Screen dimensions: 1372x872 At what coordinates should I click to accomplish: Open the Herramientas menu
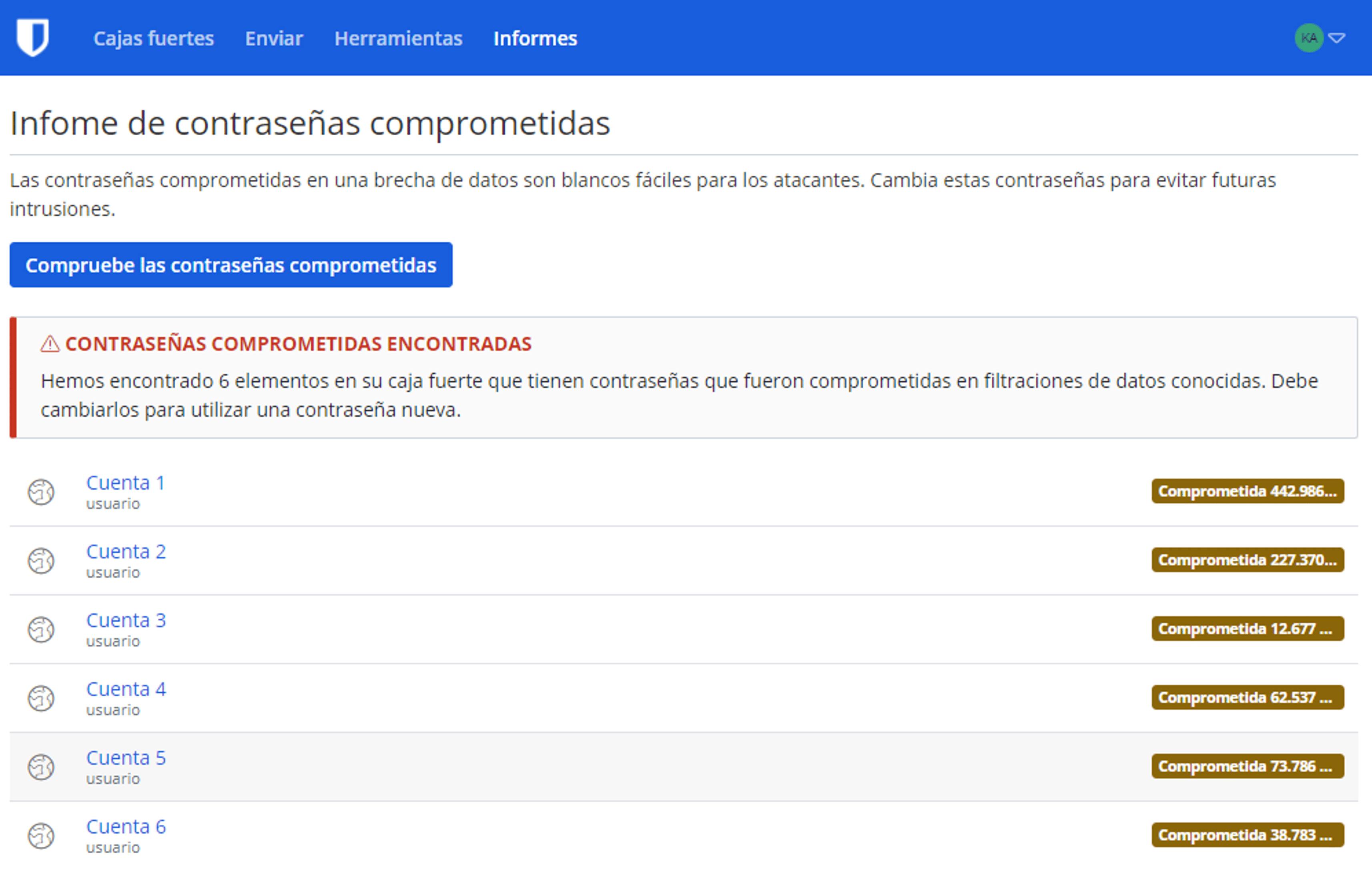pos(398,38)
